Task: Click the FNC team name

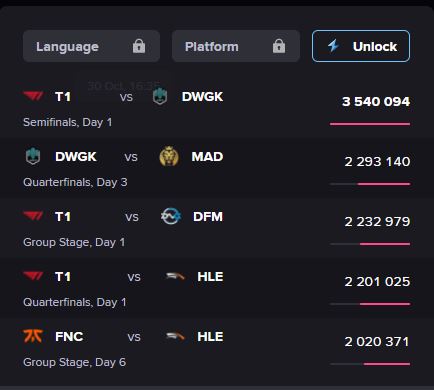Action: coord(69,336)
